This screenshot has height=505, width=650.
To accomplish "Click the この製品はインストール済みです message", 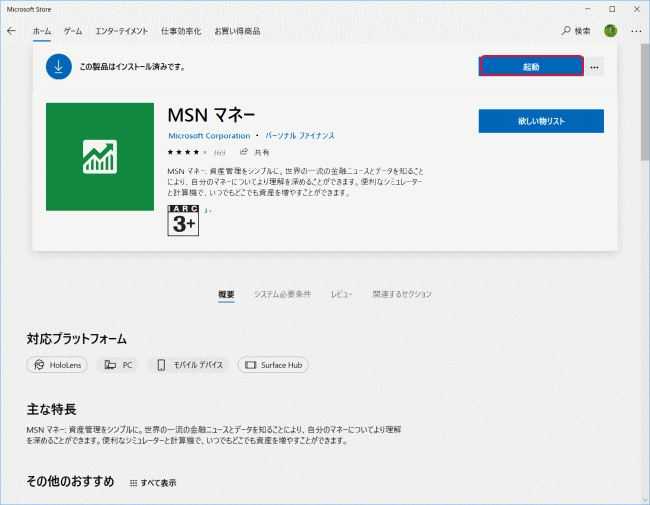I will tap(132, 66).
